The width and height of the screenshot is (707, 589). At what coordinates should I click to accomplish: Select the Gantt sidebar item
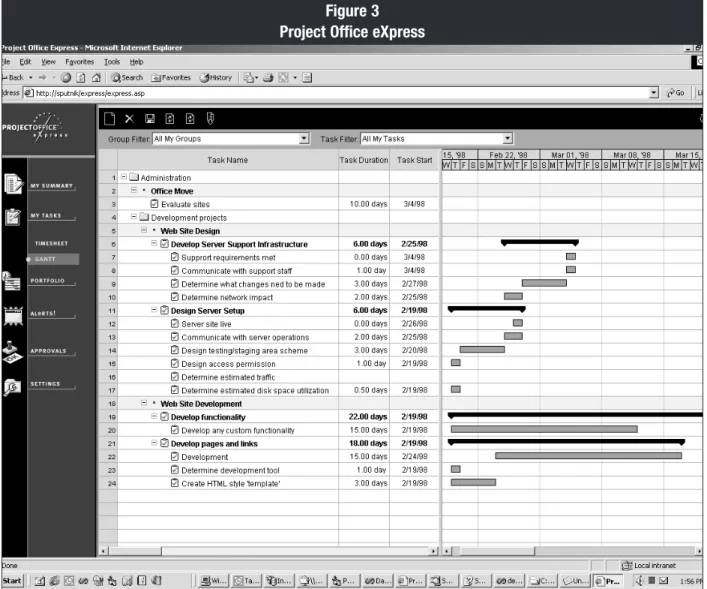pos(53,259)
